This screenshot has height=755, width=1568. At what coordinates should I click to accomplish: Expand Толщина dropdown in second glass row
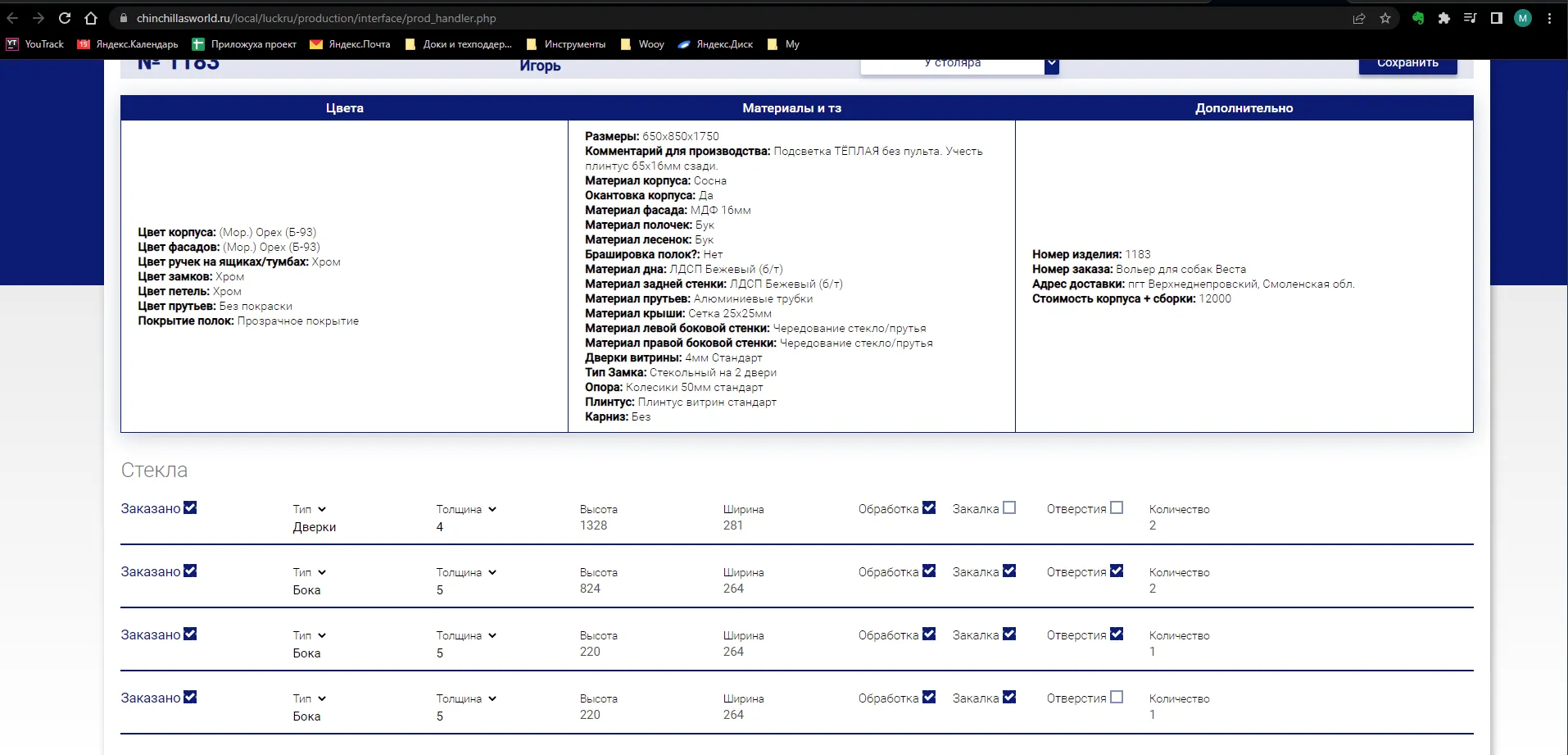(x=492, y=573)
